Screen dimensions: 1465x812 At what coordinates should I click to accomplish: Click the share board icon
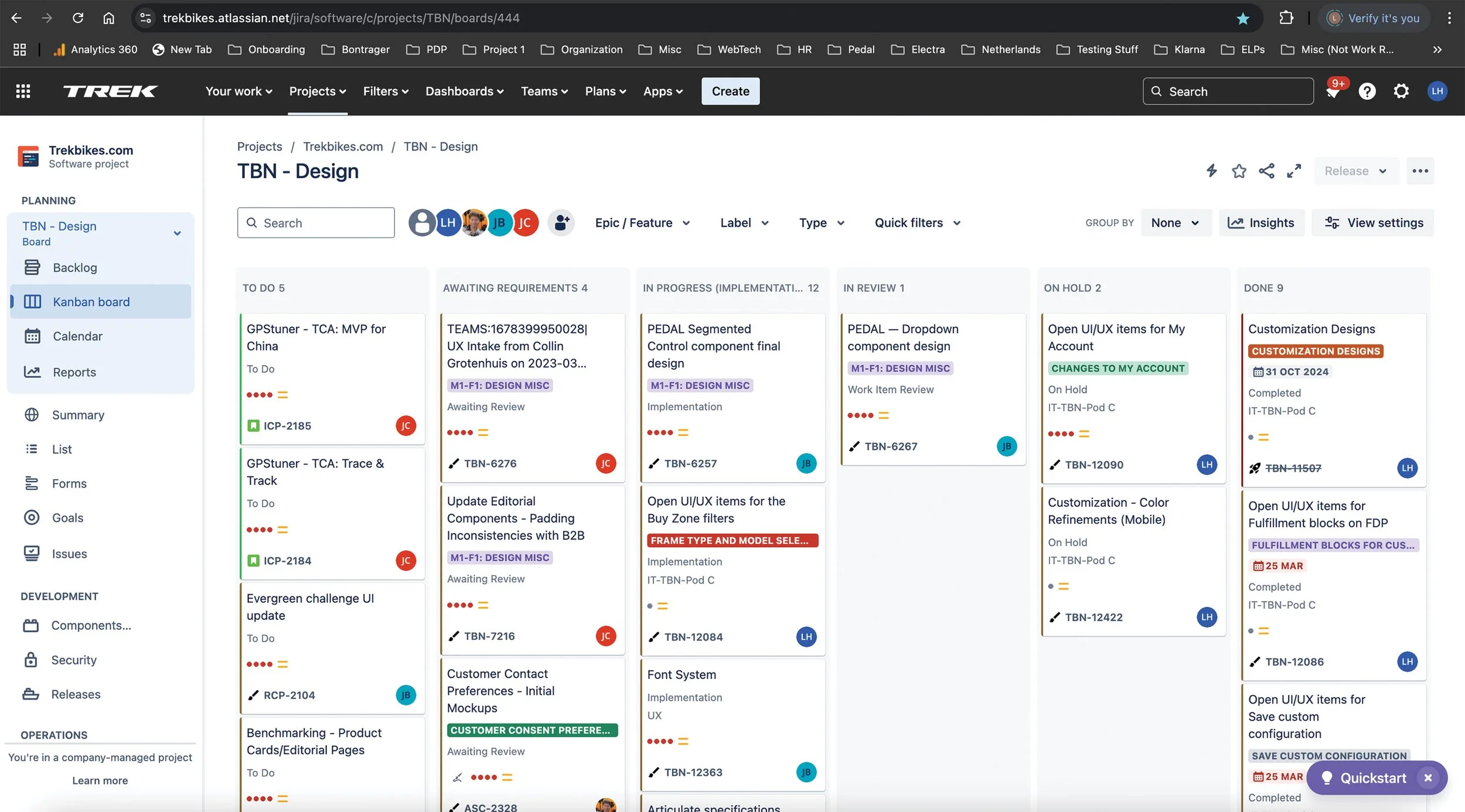coord(1266,170)
